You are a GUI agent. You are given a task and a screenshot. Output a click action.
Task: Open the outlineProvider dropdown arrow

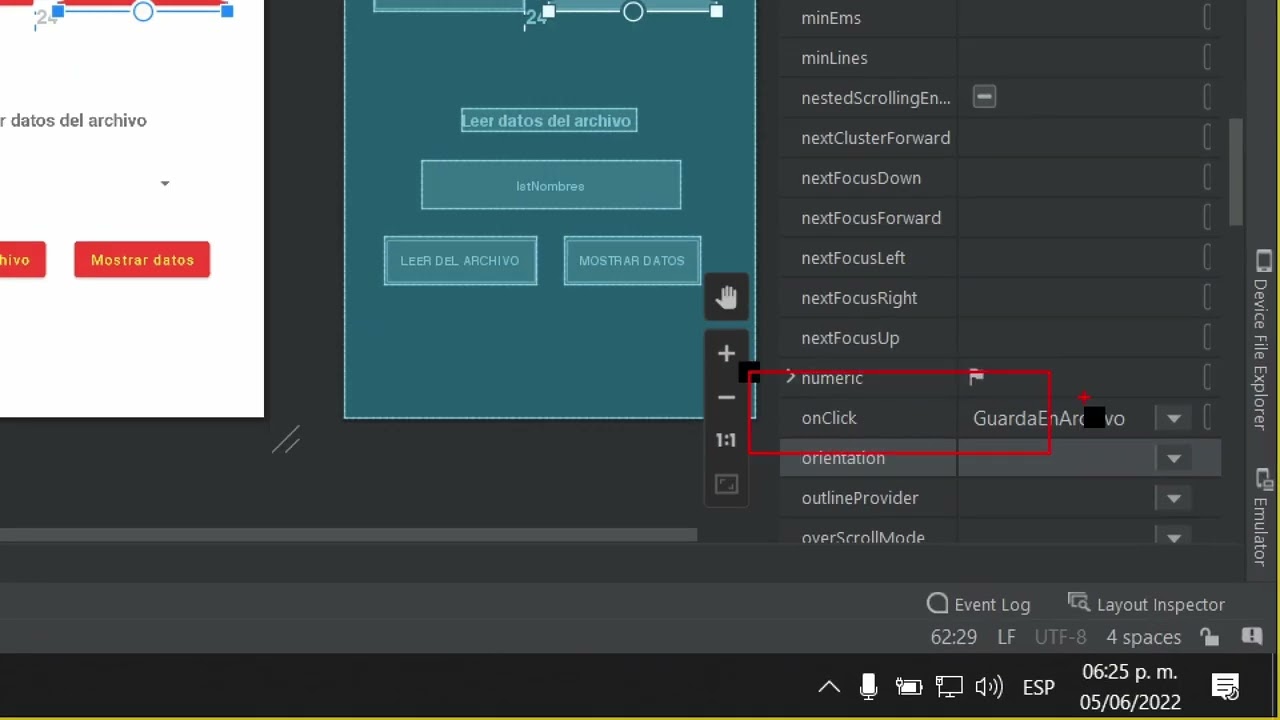click(1174, 498)
